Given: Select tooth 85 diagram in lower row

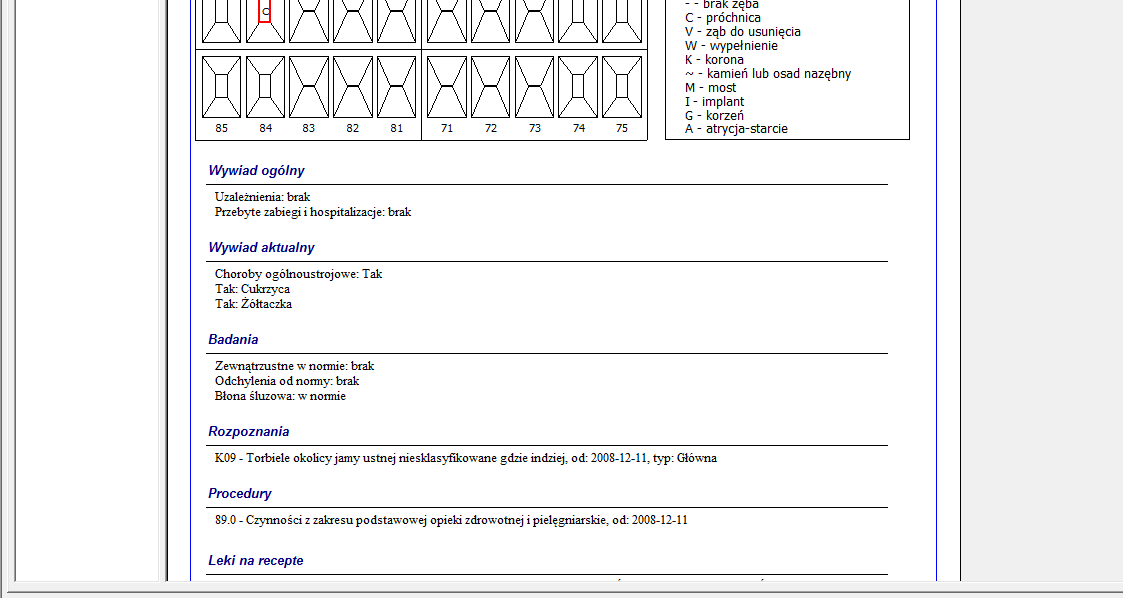Looking at the screenshot, I should (221, 87).
